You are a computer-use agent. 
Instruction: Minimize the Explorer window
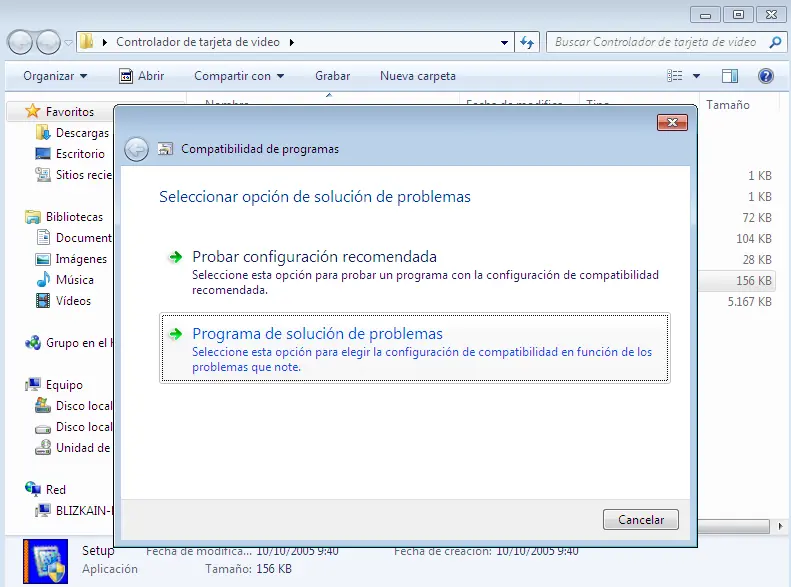pyautogui.click(x=705, y=15)
